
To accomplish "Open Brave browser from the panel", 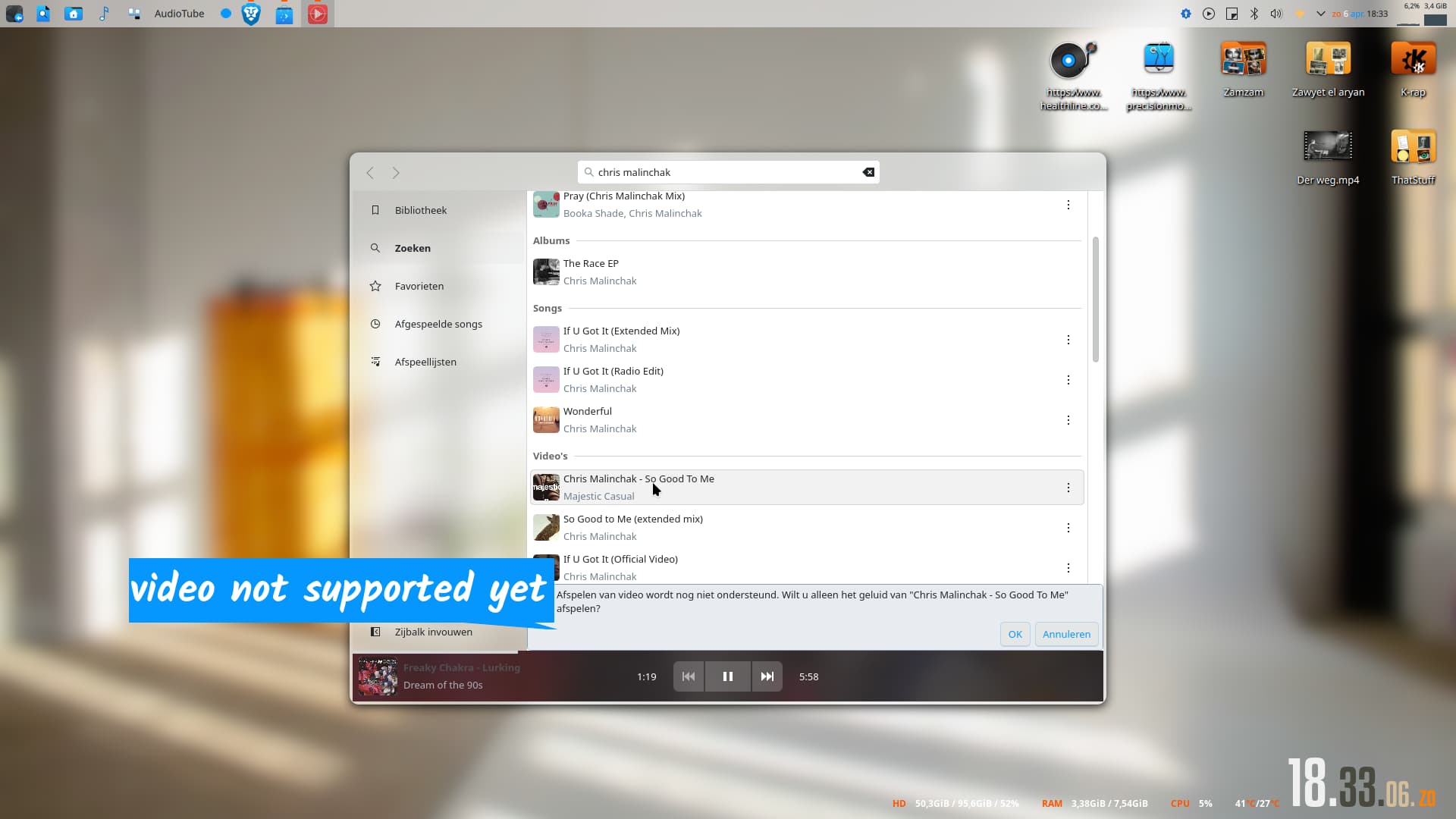I will tap(251, 14).
